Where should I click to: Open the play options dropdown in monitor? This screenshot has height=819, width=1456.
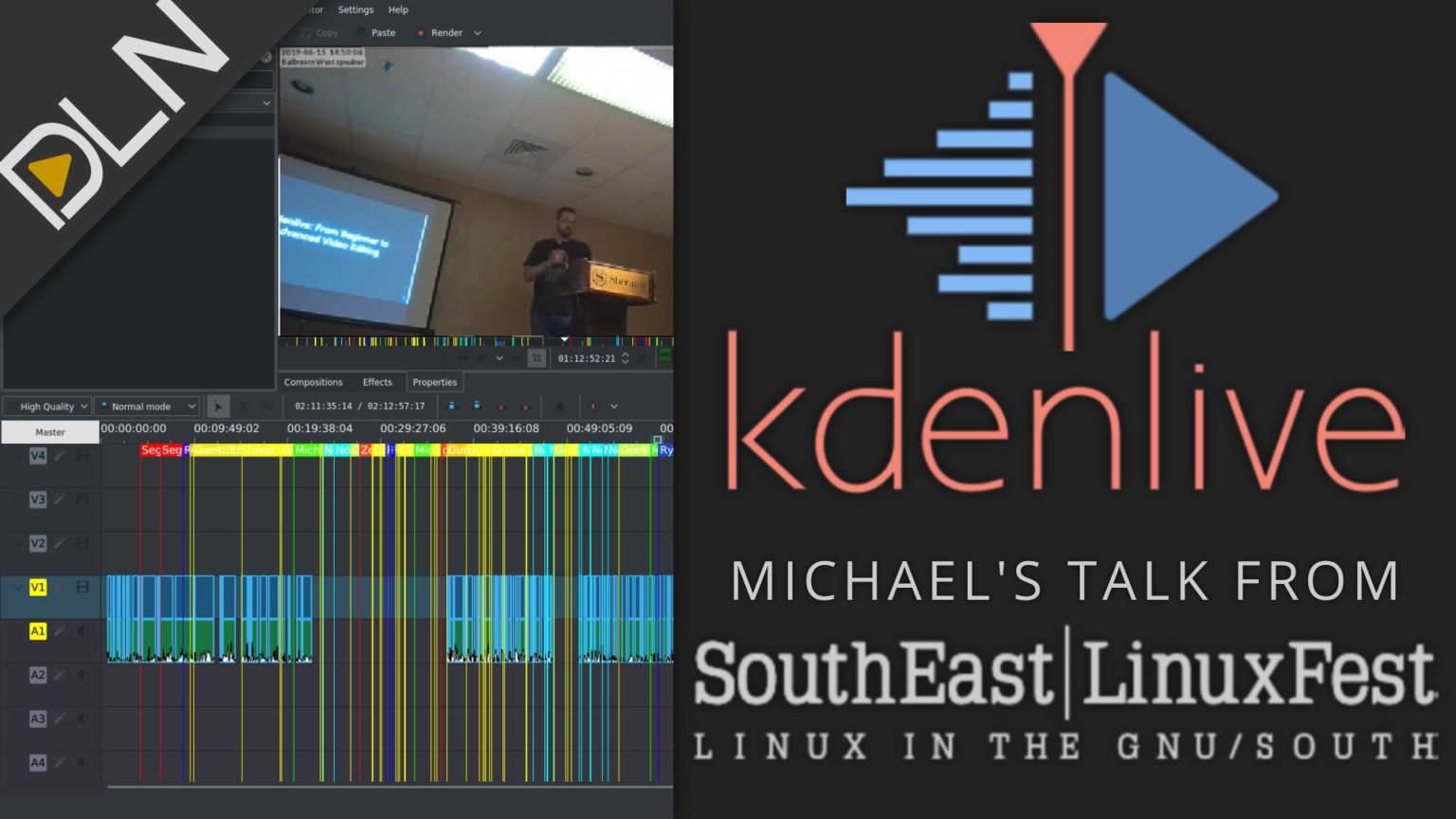click(x=499, y=358)
